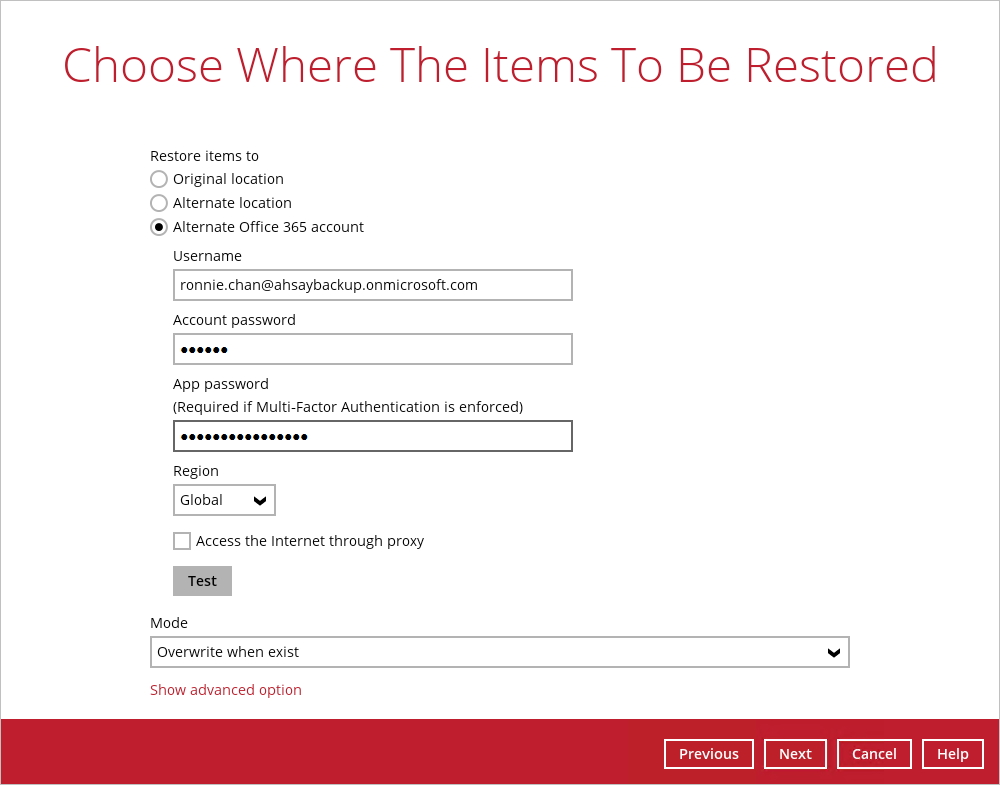Viewport: 1000px width, 785px height.
Task: Click into the App password field
Action: [372, 436]
